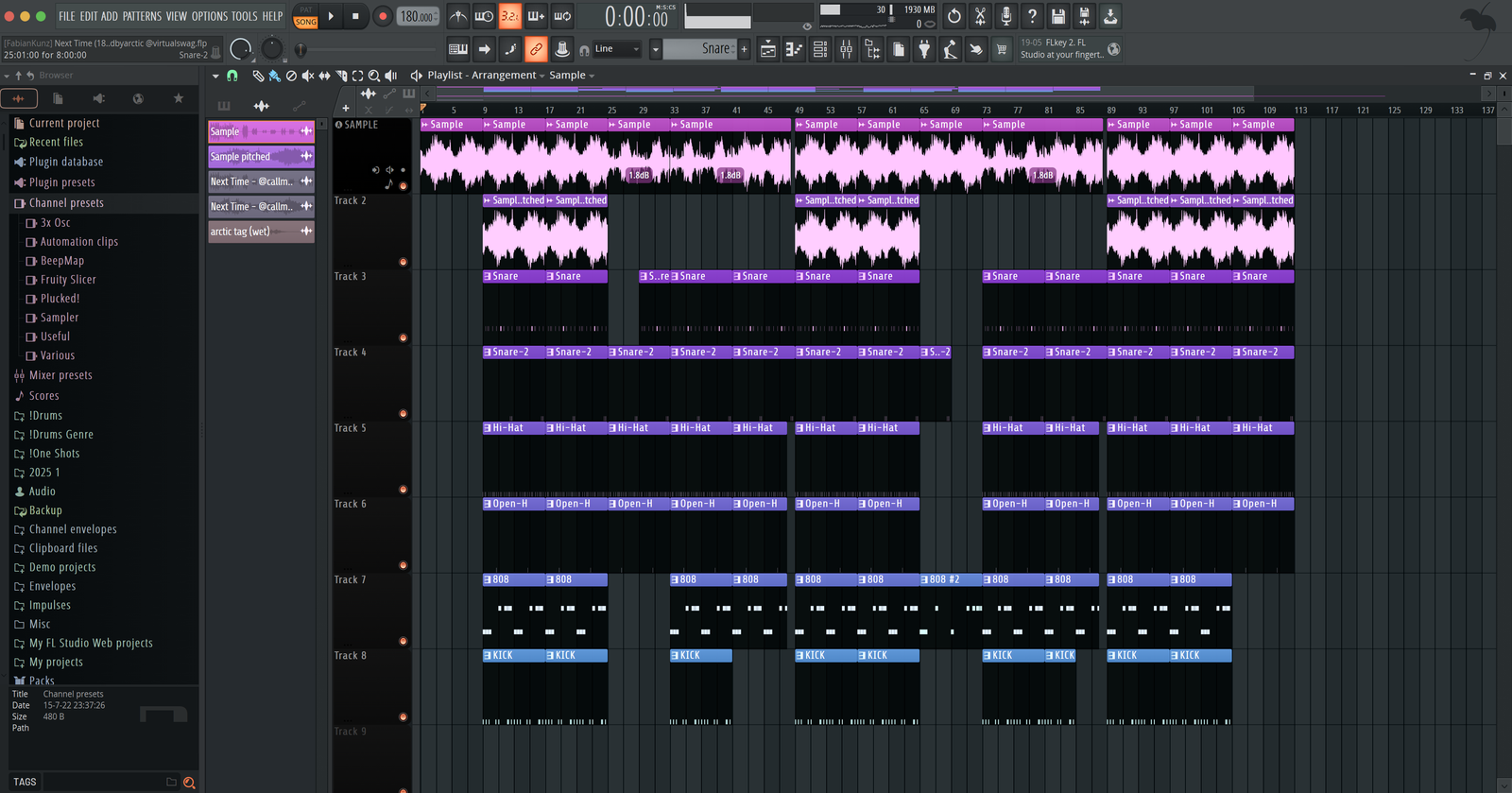1512x793 pixels.
Task: Toggle loop recording
Action: click(562, 16)
